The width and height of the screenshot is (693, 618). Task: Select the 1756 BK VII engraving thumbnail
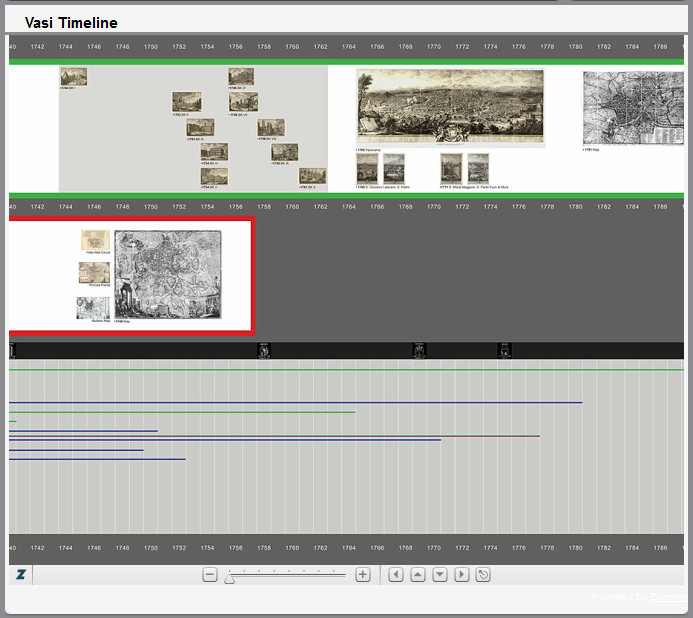point(244,102)
